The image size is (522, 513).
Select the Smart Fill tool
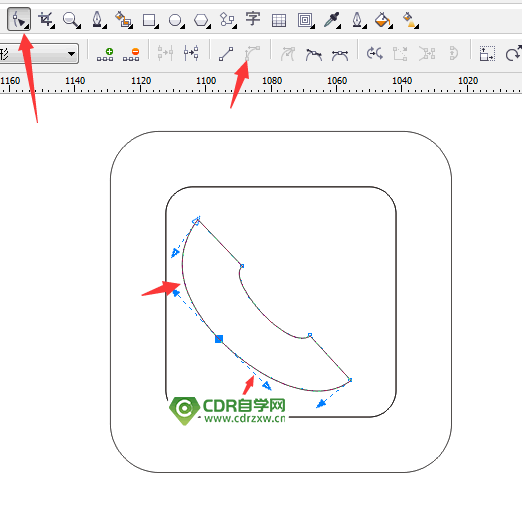point(124,20)
